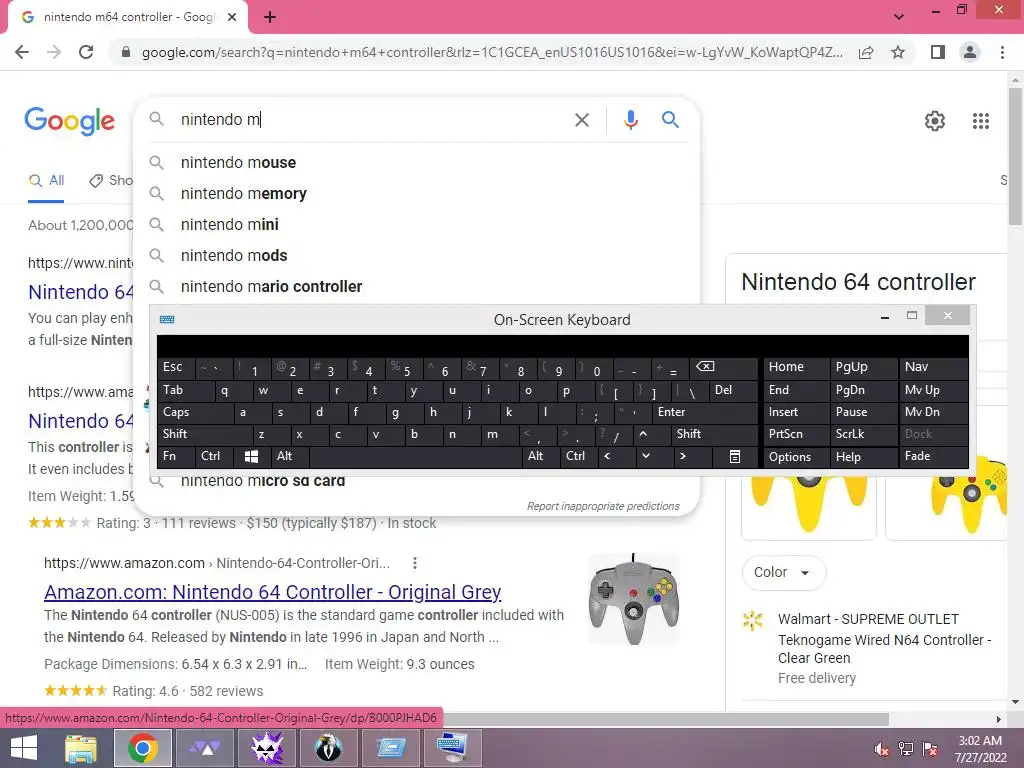
Task: Bookmark this page with star icon
Action: tap(898, 52)
